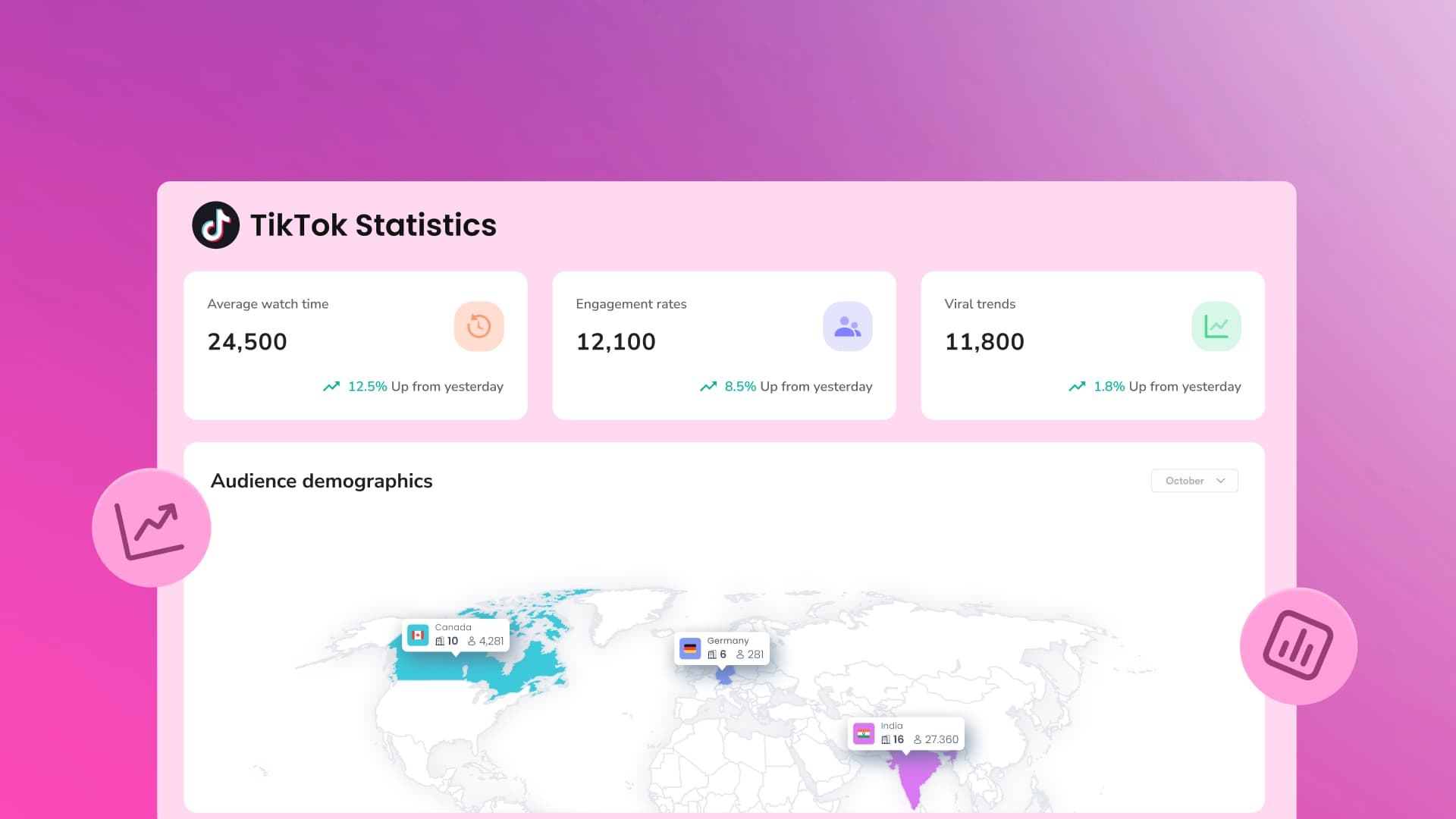Click the pink bar-chart badge on the right edge
Image resolution: width=1456 pixels, height=819 pixels.
coord(1299,647)
